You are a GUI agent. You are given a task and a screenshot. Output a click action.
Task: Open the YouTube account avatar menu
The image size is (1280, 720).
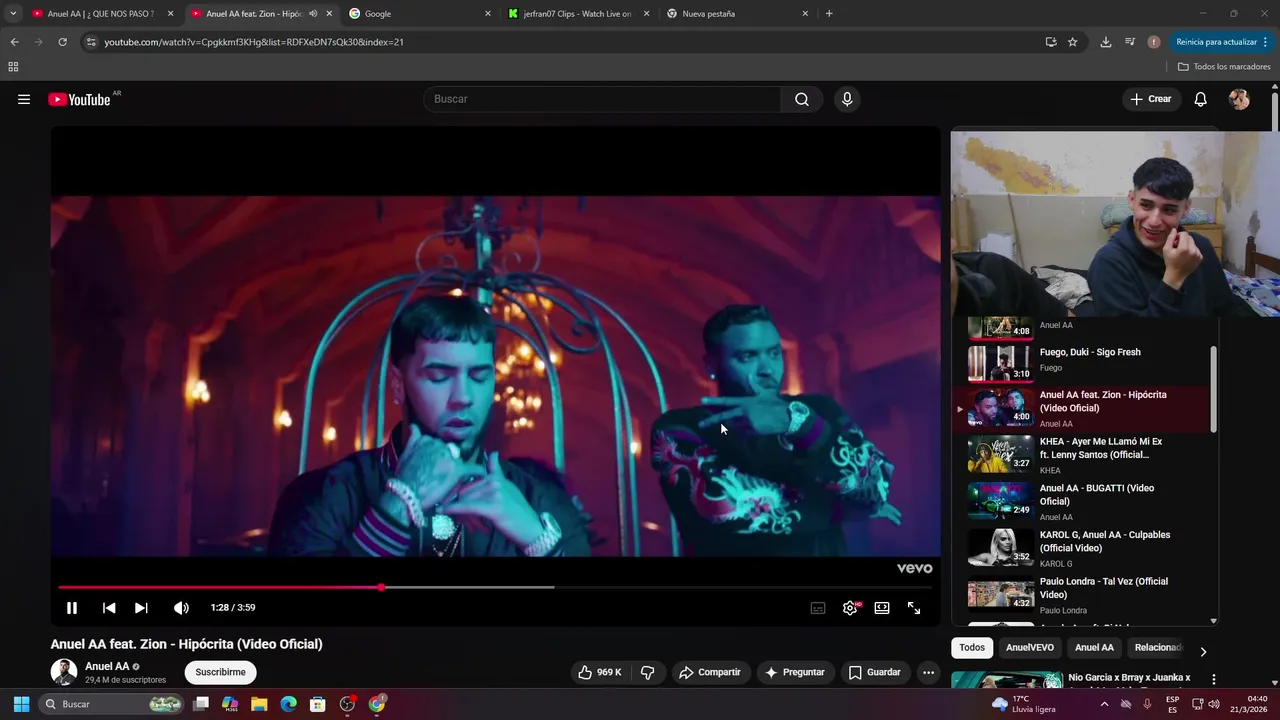coord(1239,99)
